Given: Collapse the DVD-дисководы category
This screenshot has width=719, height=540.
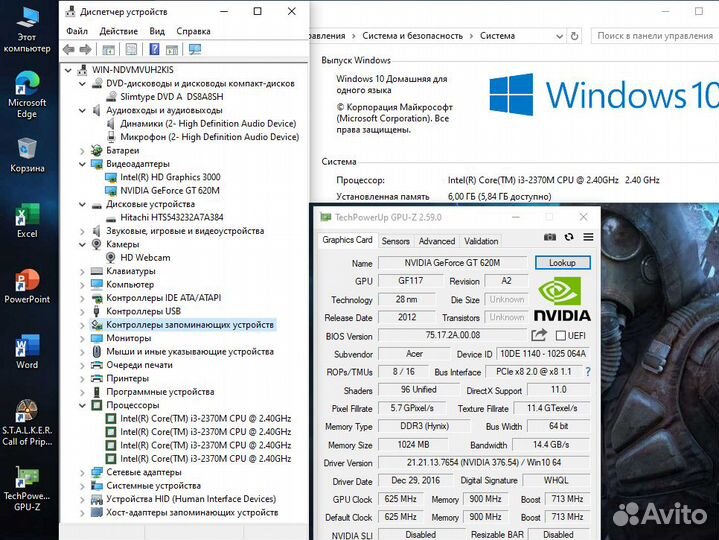Looking at the screenshot, I should point(82,84).
